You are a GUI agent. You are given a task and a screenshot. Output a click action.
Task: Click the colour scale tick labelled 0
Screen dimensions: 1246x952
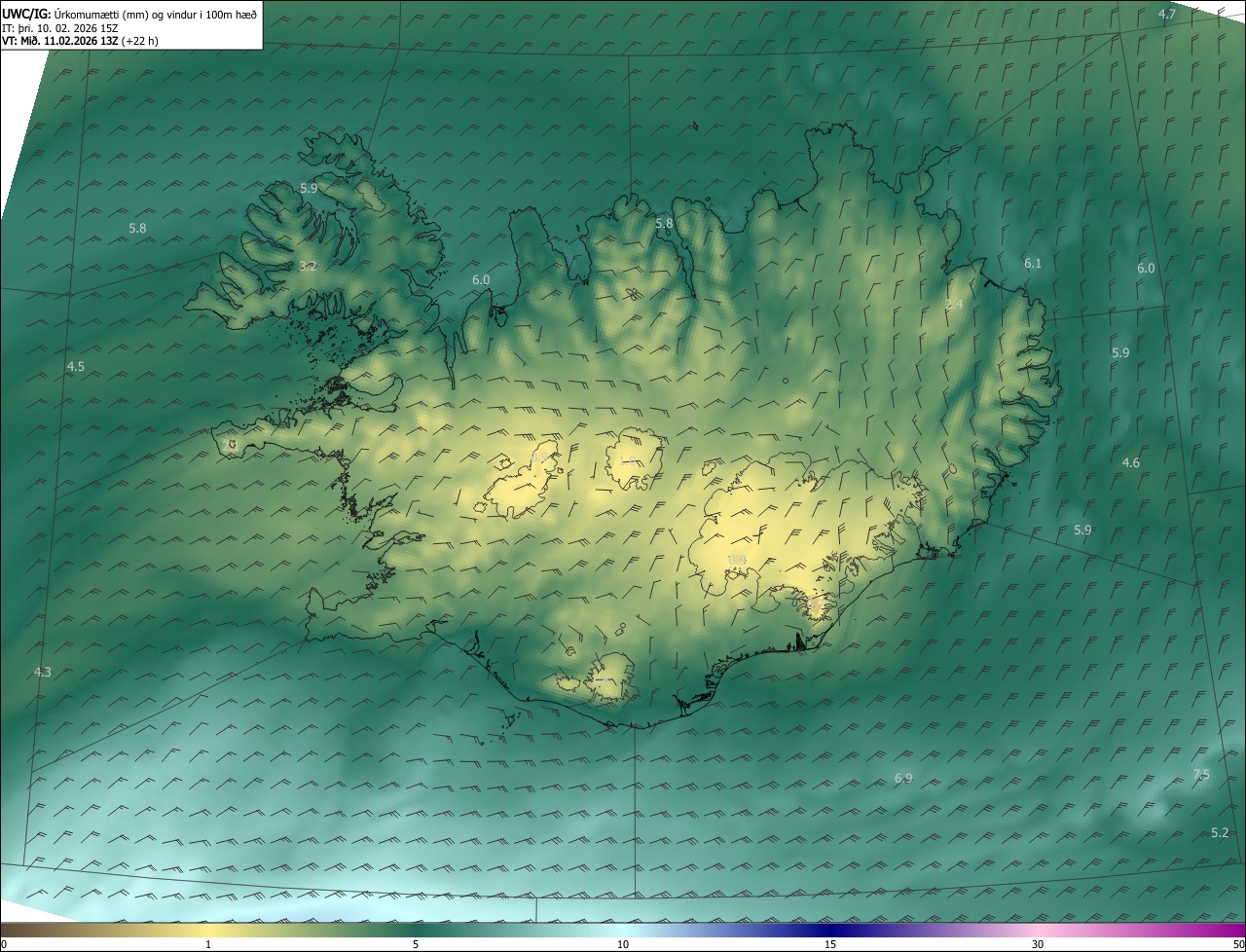point(3,944)
